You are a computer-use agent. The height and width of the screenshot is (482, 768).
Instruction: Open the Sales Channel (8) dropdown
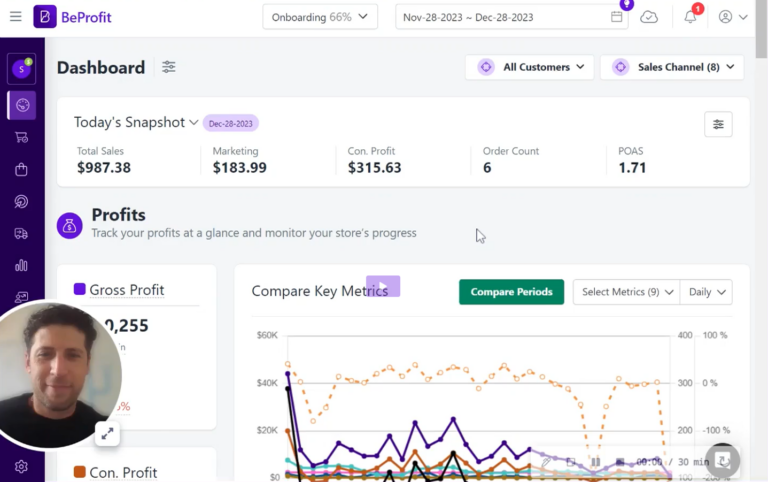coord(672,67)
